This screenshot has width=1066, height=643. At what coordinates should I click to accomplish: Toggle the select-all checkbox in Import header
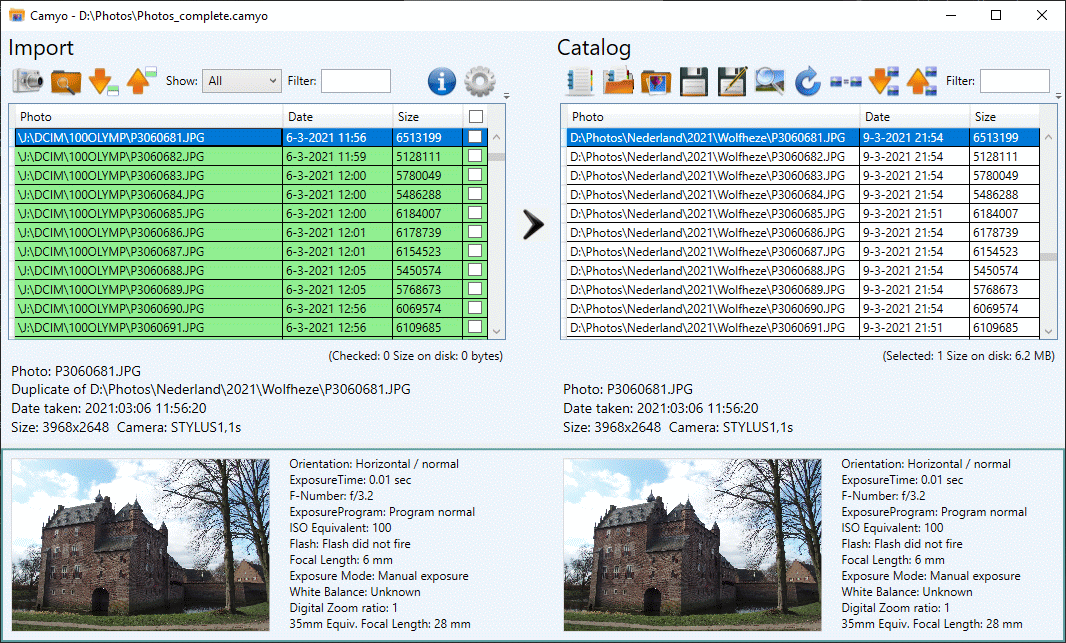tap(476, 116)
